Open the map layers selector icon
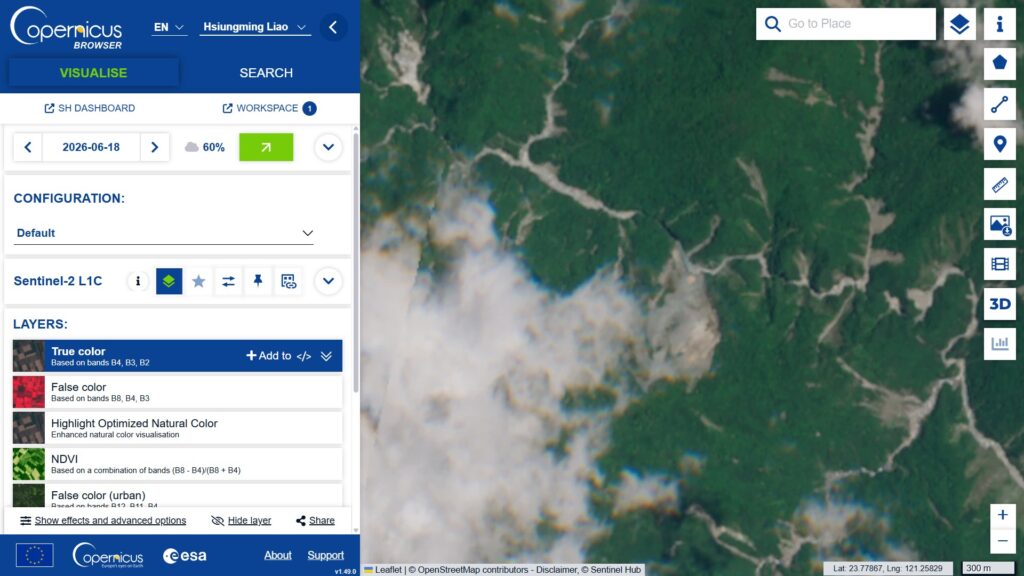This screenshot has width=1024, height=576. 959,24
